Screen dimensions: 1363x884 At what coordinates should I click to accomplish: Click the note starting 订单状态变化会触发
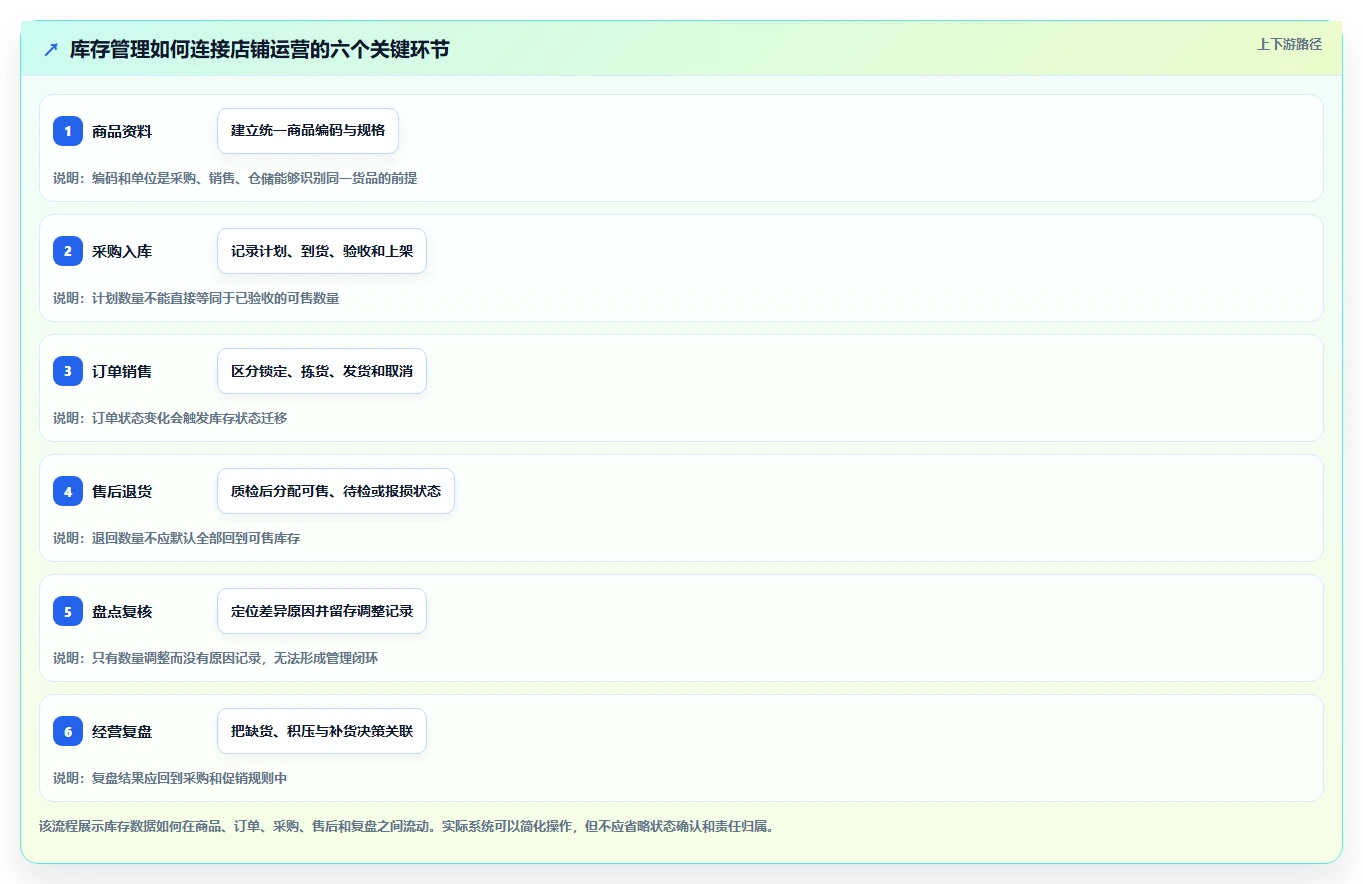(x=170, y=418)
